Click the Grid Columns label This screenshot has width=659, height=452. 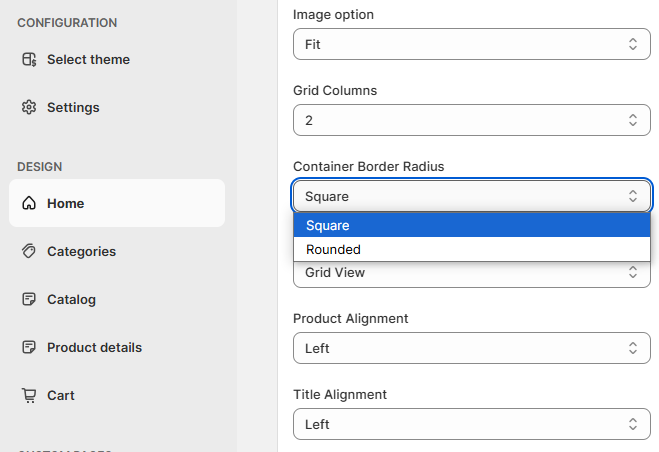335,90
